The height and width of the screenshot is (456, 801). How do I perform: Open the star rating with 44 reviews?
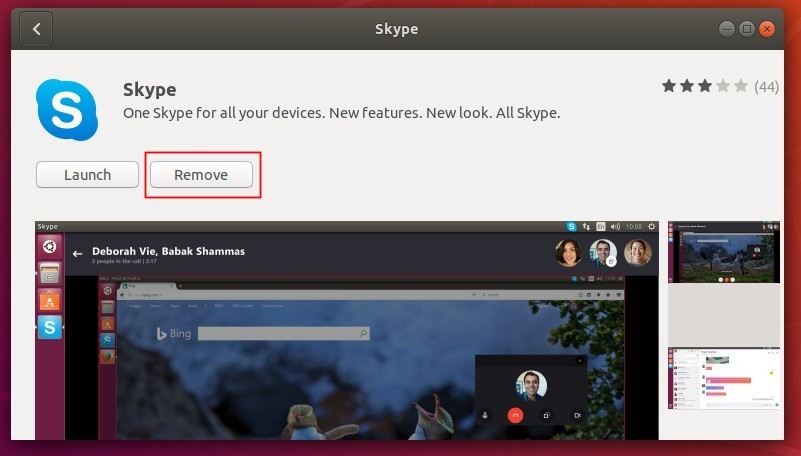point(720,86)
